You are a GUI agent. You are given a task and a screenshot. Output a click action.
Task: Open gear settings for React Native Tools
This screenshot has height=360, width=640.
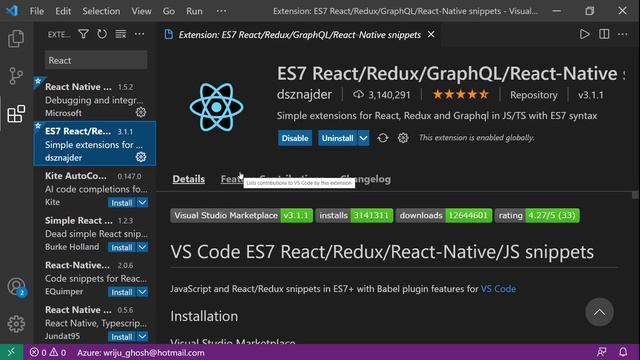coord(141,112)
